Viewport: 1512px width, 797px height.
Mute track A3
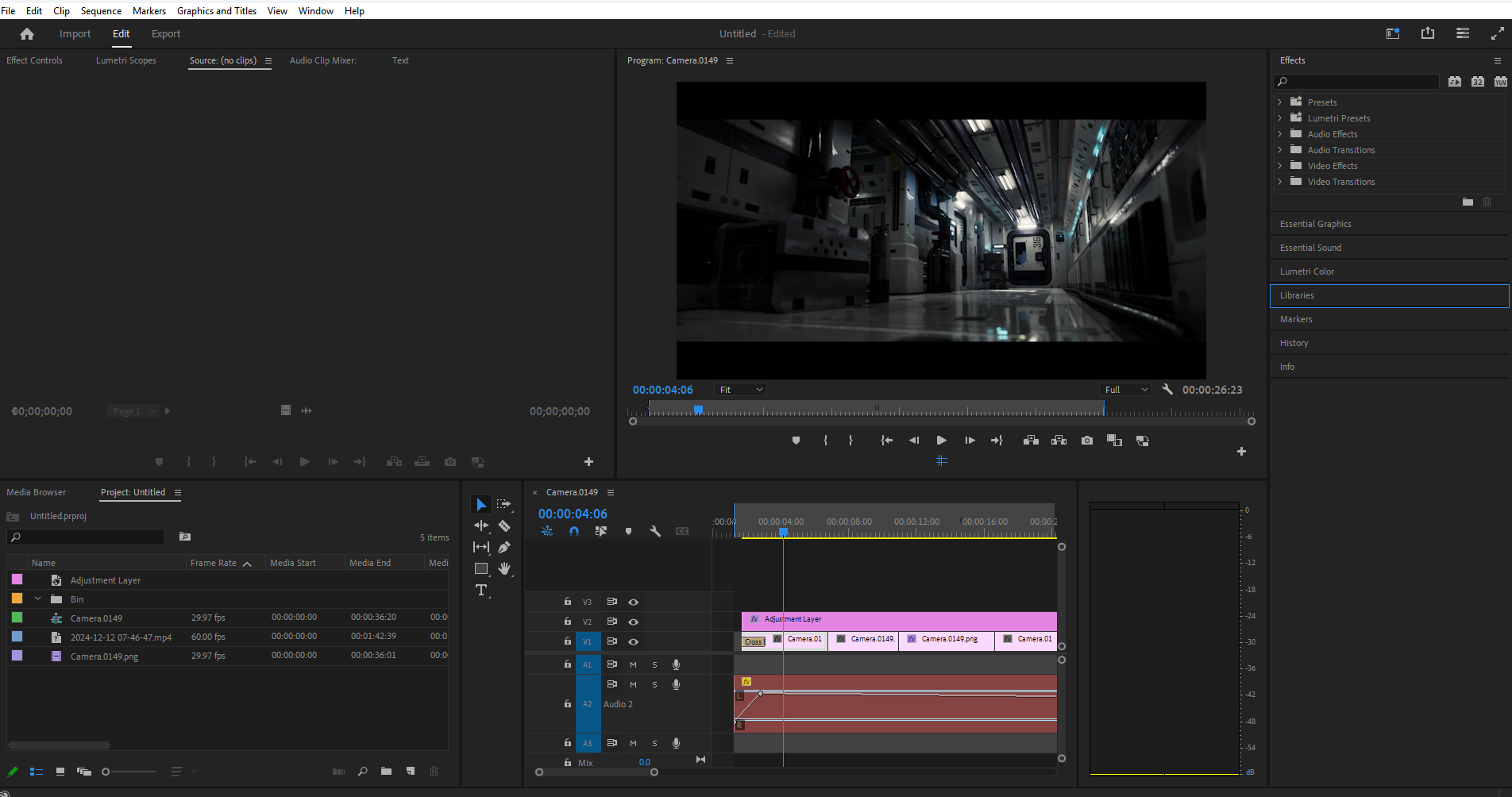[633, 744]
